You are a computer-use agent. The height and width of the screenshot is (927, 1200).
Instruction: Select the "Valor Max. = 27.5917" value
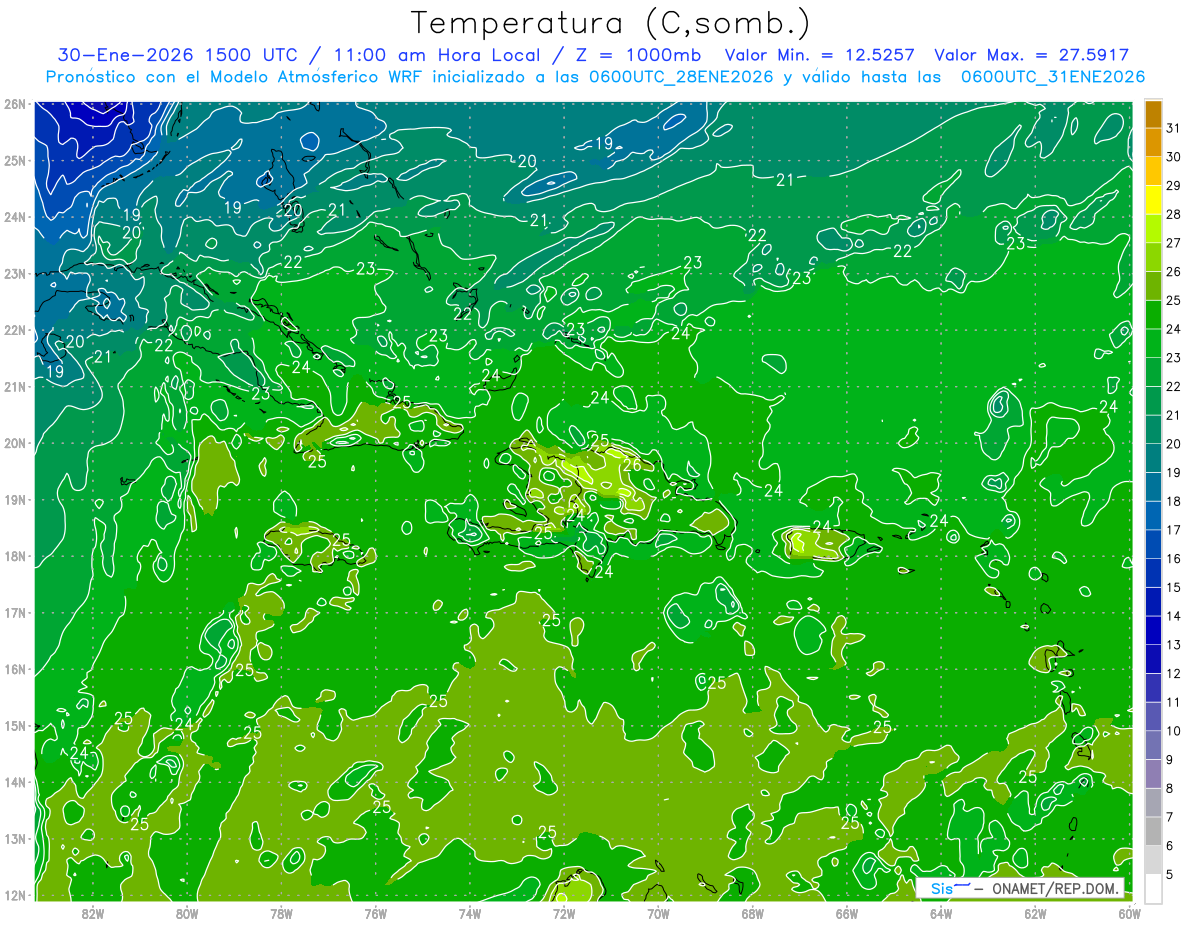click(1032, 55)
